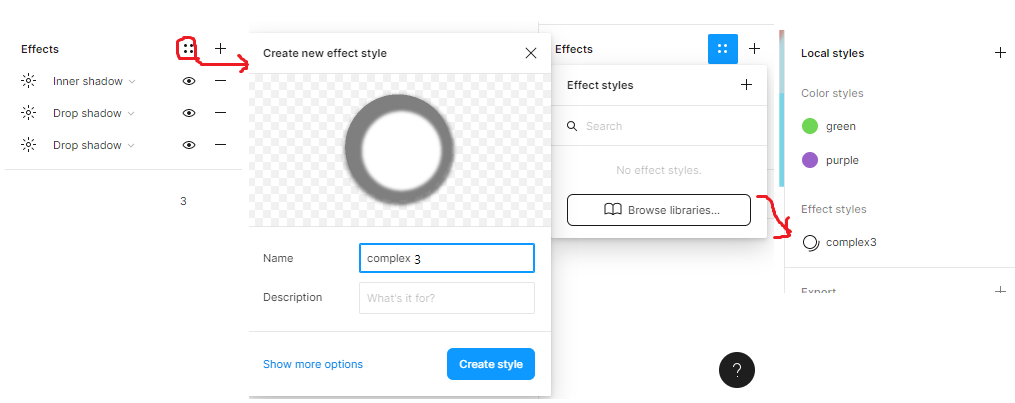1015x403 pixels.
Task: Hide the Inner shadow effect
Action: [189, 81]
